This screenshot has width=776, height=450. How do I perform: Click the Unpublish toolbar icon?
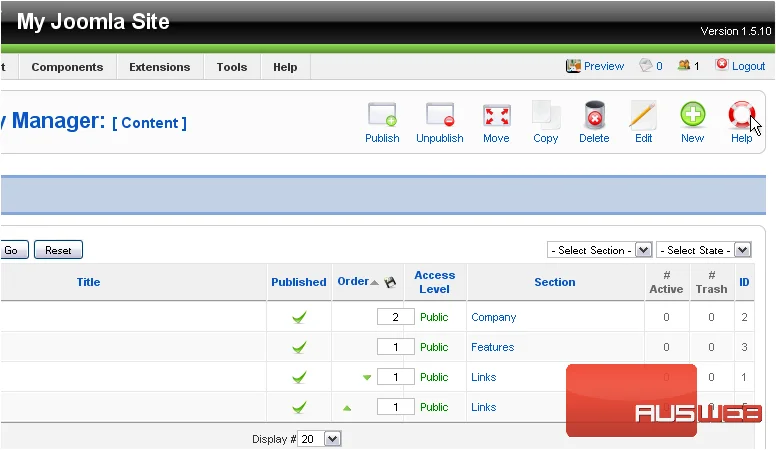point(440,114)
